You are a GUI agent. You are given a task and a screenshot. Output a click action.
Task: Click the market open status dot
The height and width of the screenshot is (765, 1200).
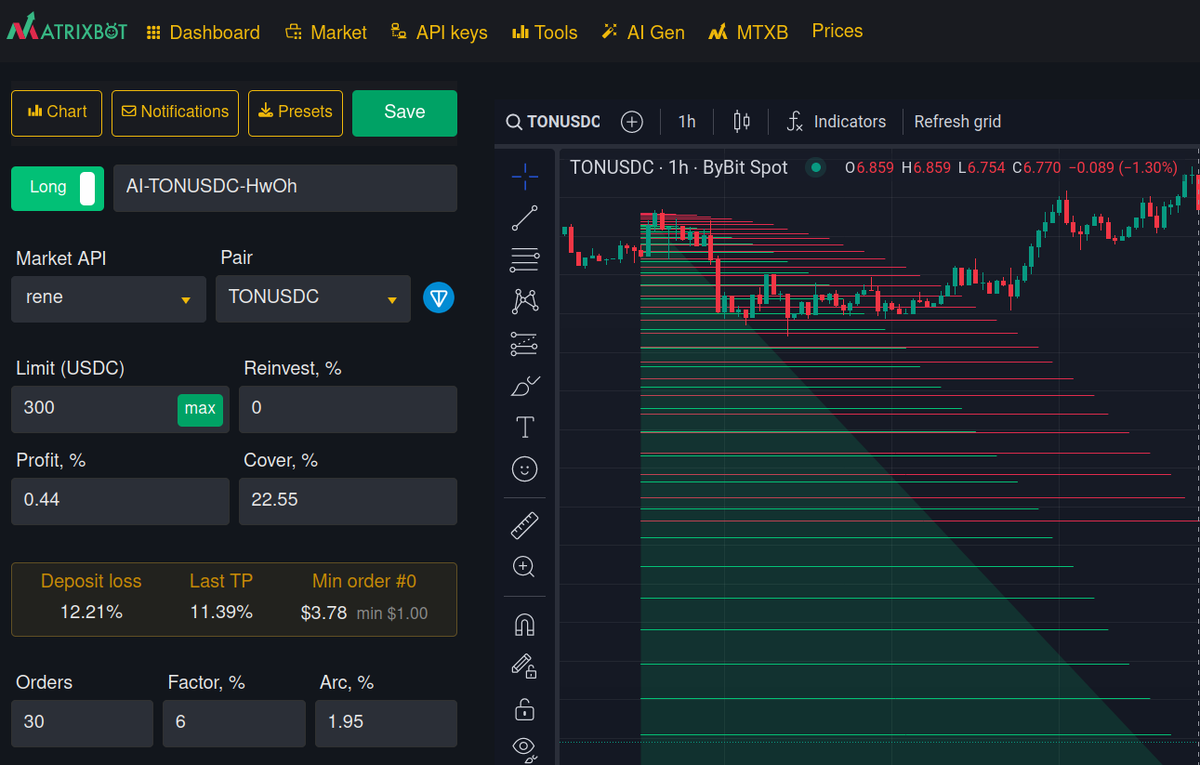[816, 168]
